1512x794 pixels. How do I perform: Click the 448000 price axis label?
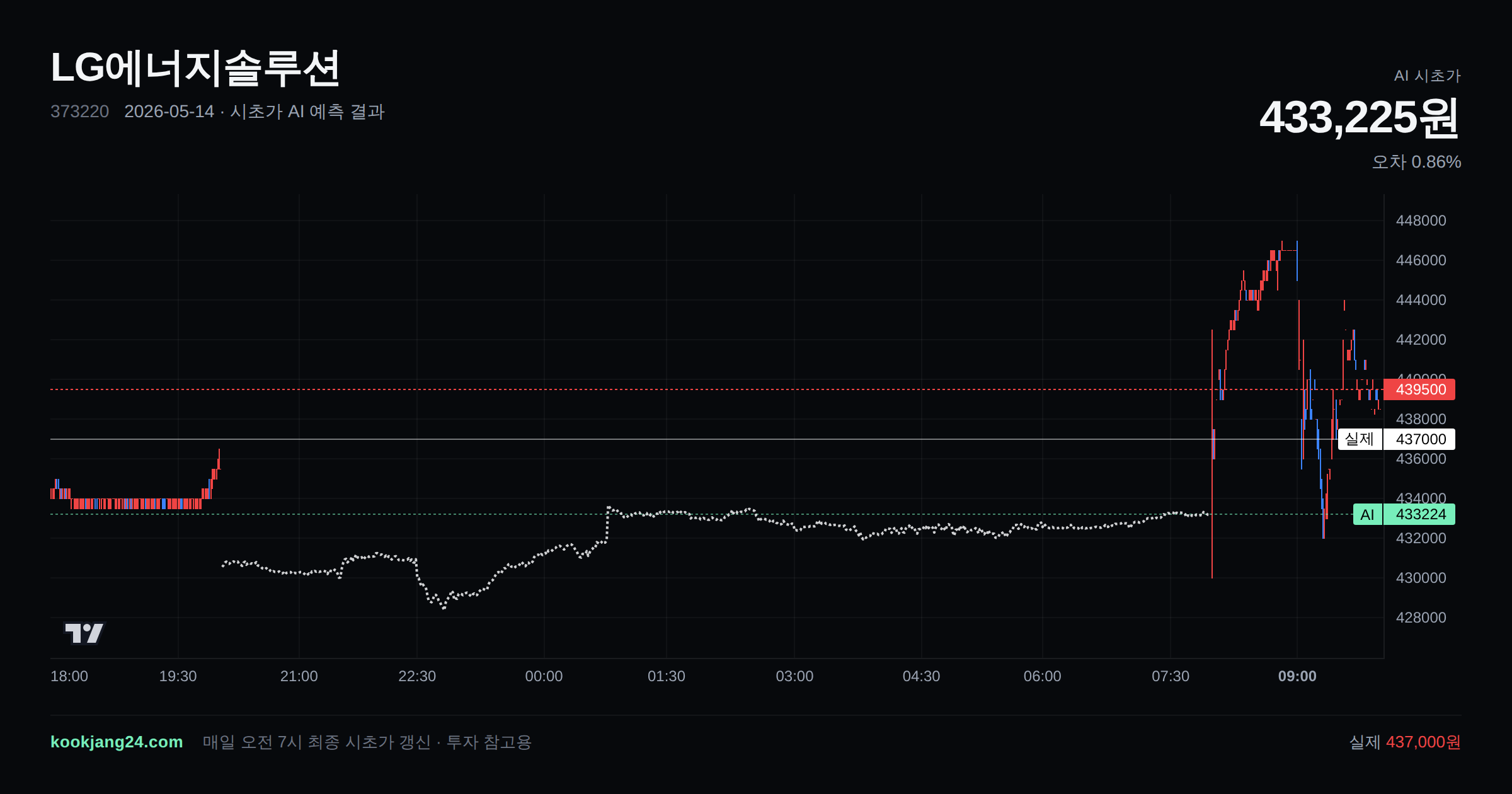tap(1421, 221)
